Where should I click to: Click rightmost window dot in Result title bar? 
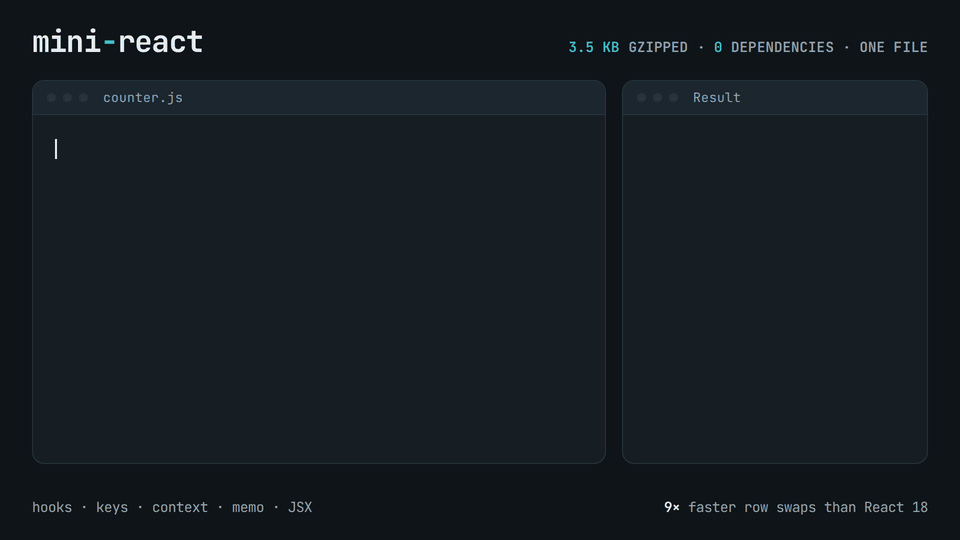click(x=673, y=98)
